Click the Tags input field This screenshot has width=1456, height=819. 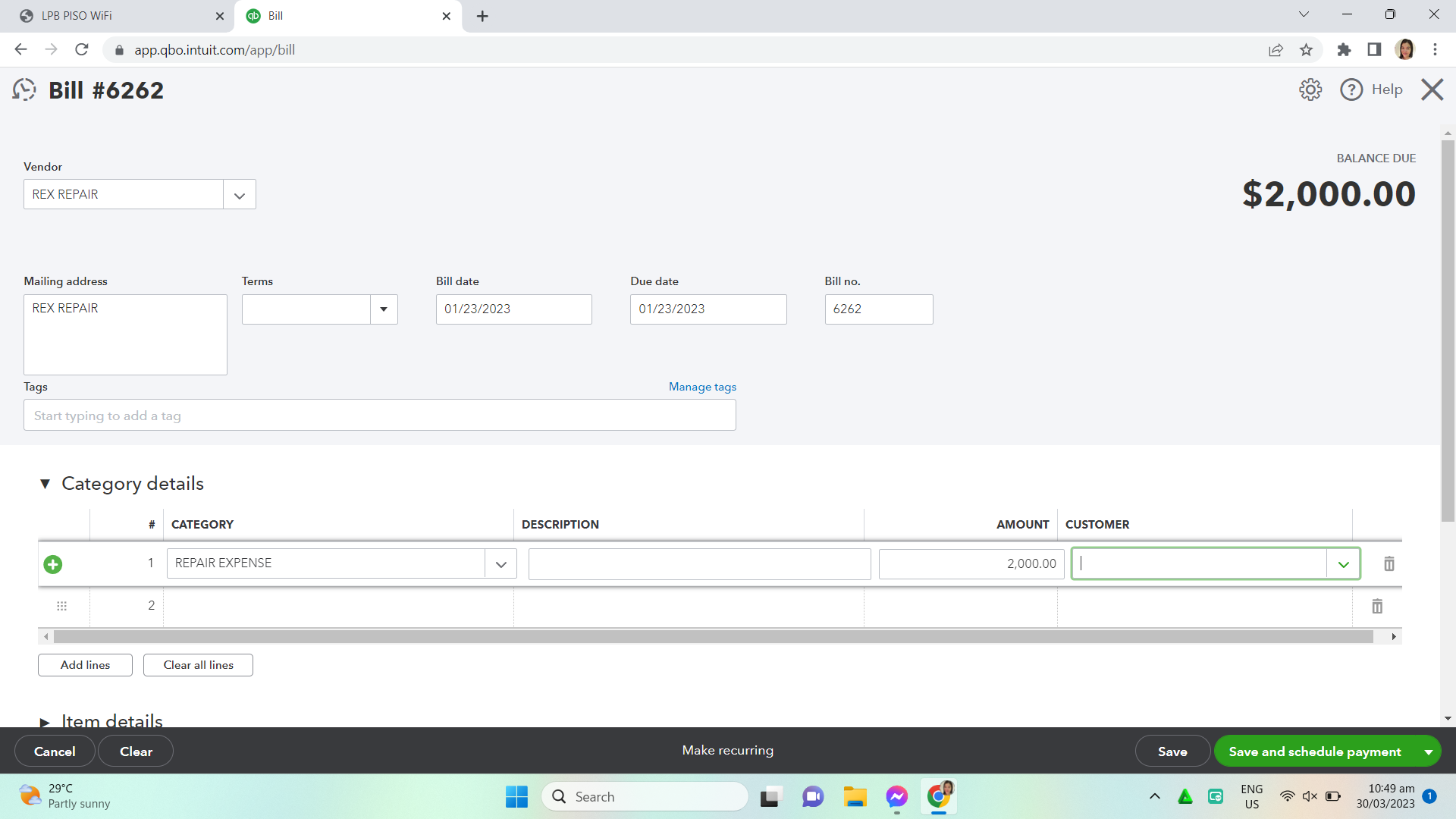tap(379, 416)
